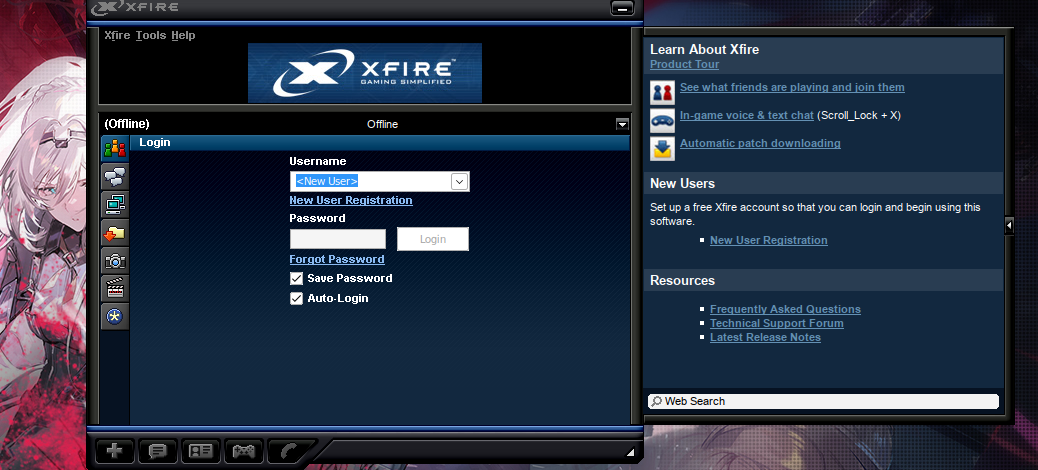Screen dimensions: 1038x470
Task: Click the gamepad bottom toolbar icon
Action: pos(244,451)
